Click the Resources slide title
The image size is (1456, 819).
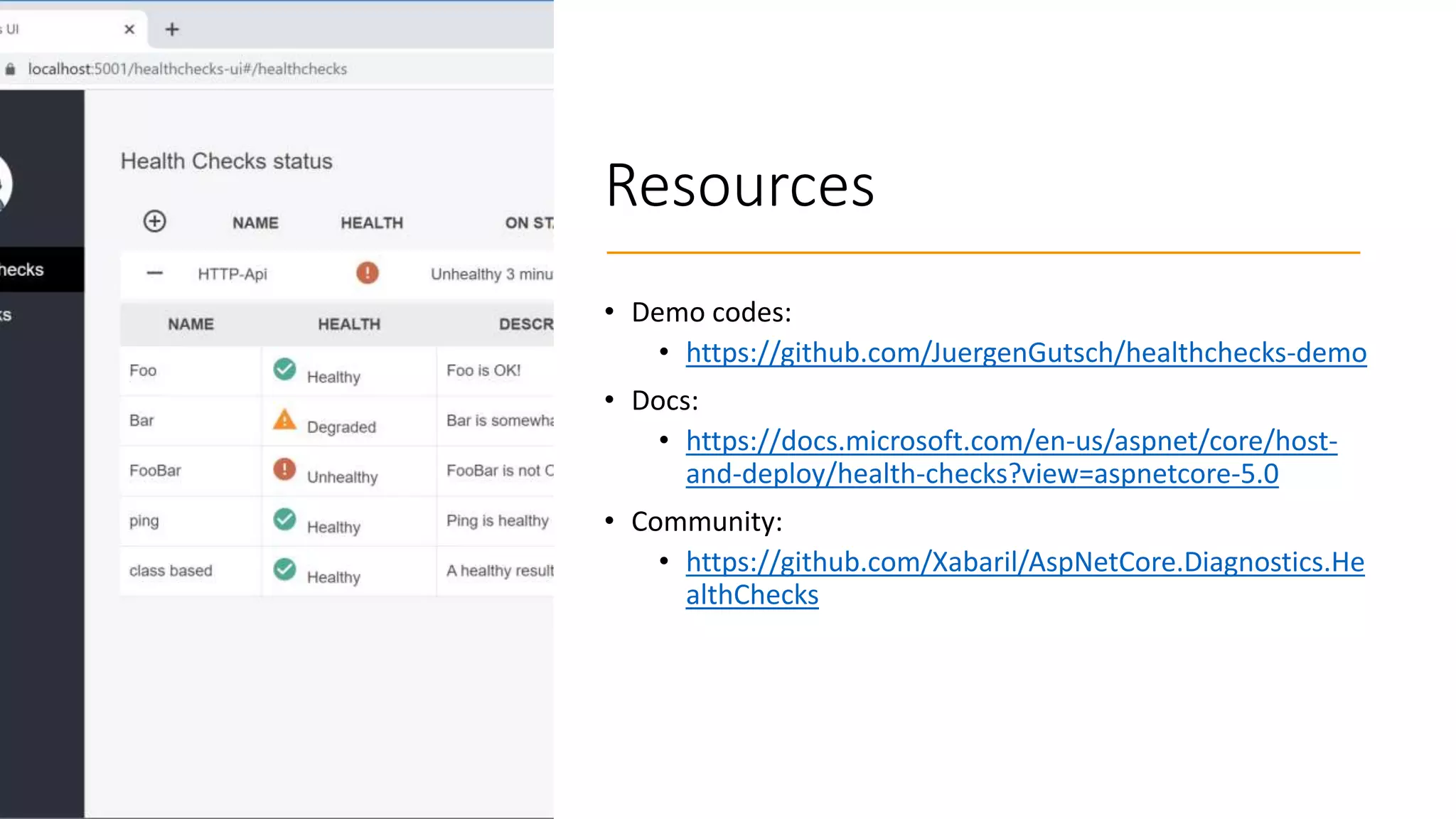pyautogui.click(x=740, y=185)
